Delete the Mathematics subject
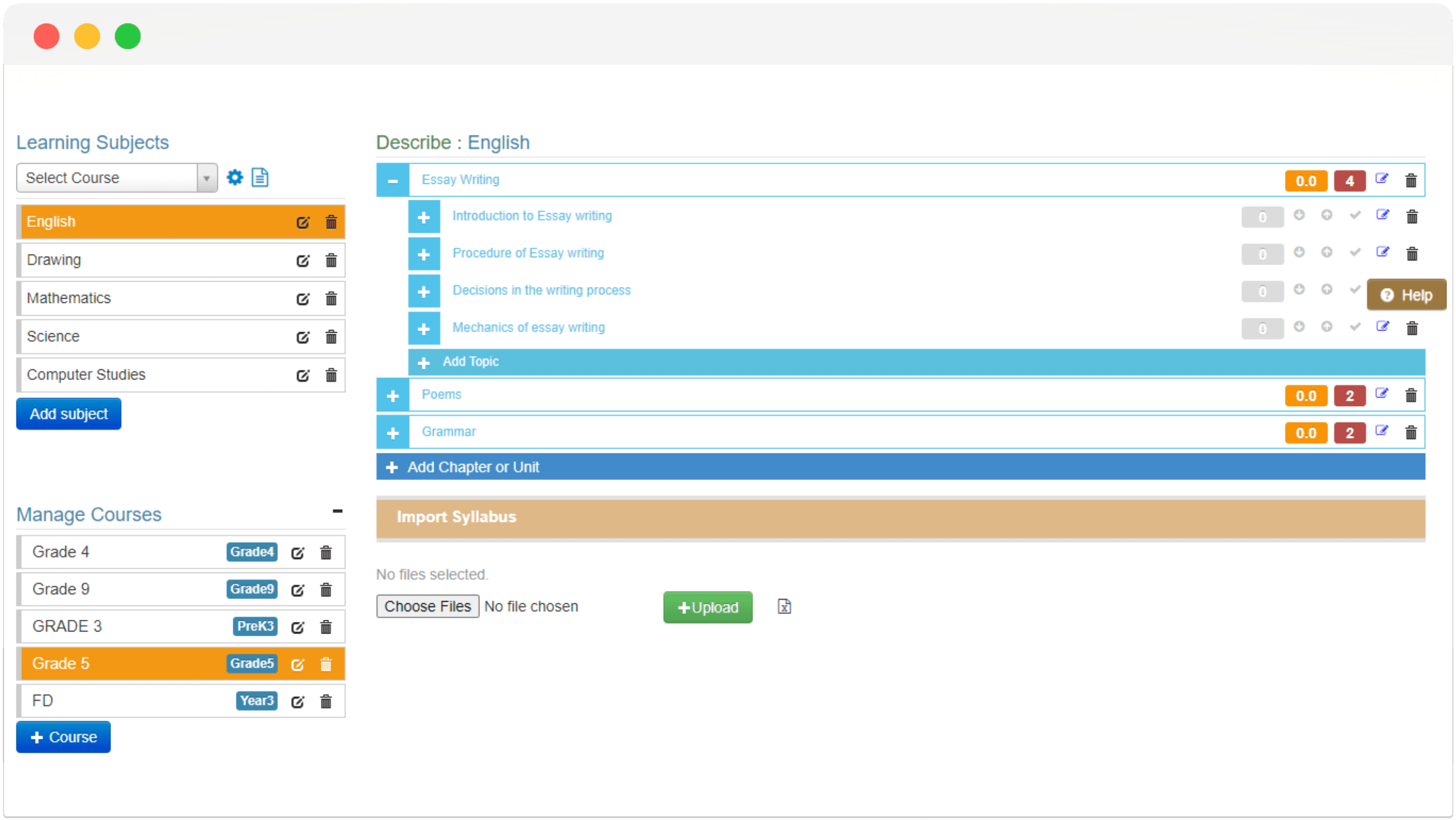 point(331,299)
